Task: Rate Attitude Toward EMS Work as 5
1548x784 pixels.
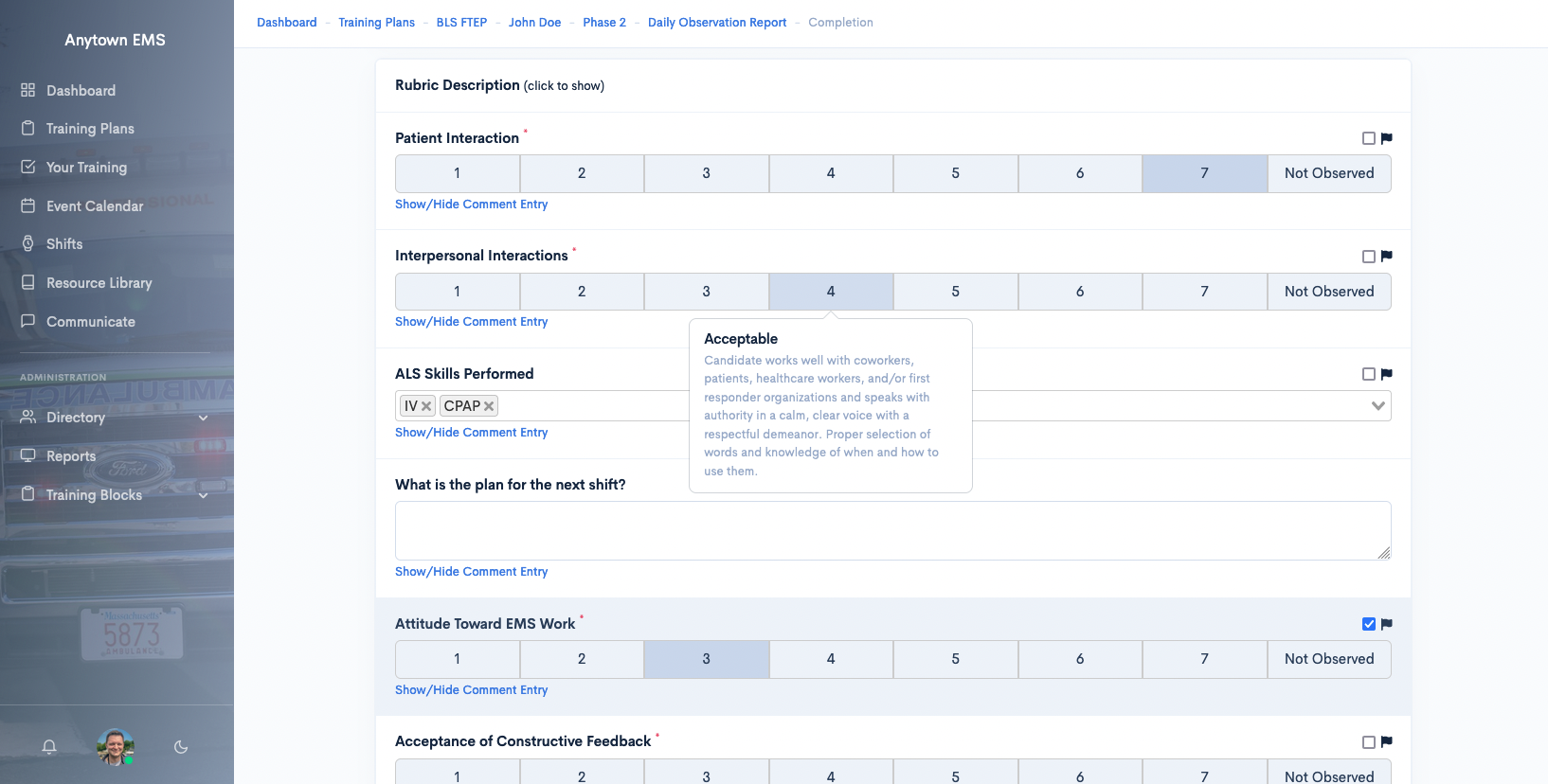Action: (955, 659)
